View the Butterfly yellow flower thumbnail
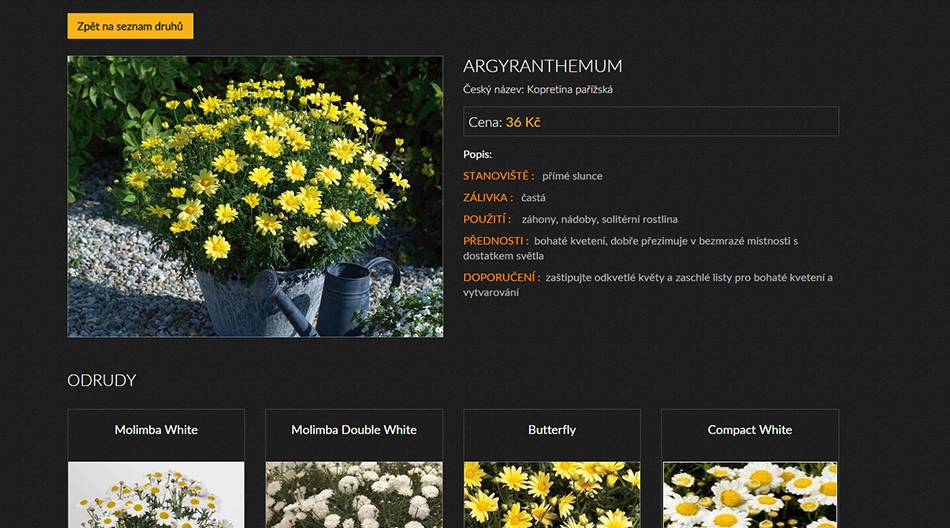950x528 pixels. (552, 495)
